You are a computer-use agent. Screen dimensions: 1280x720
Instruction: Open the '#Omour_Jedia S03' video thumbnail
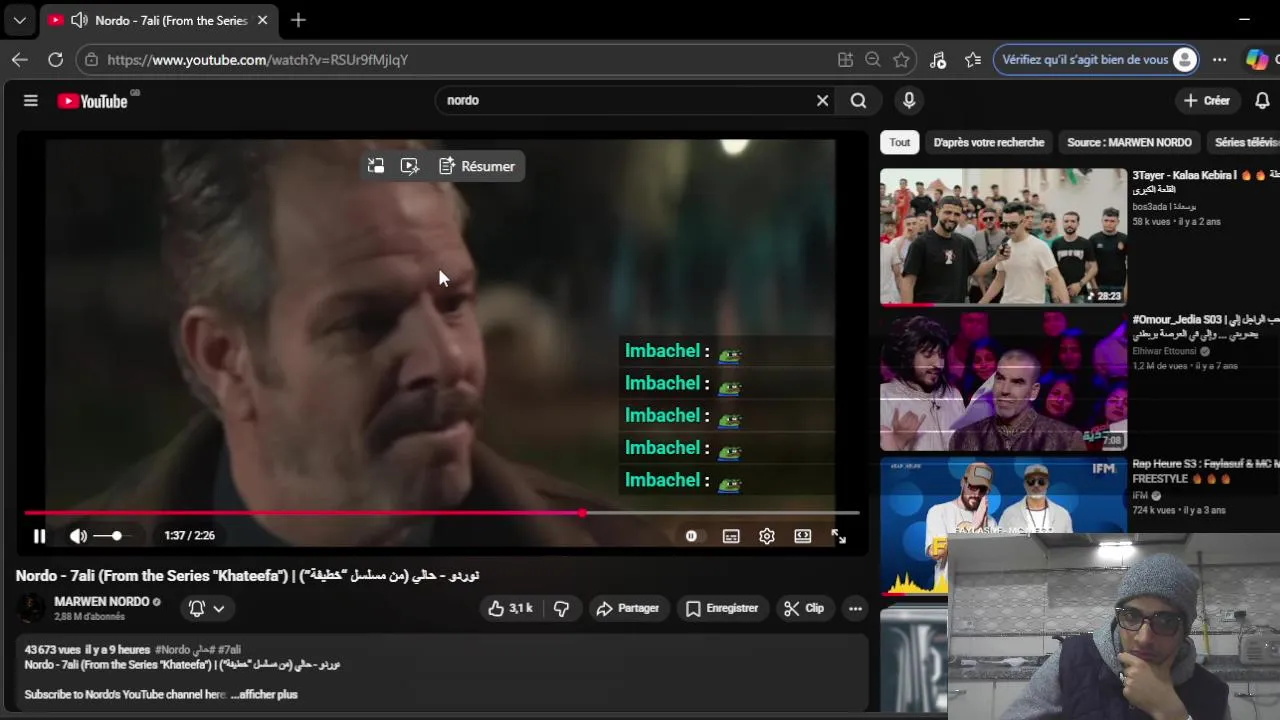1003,381
